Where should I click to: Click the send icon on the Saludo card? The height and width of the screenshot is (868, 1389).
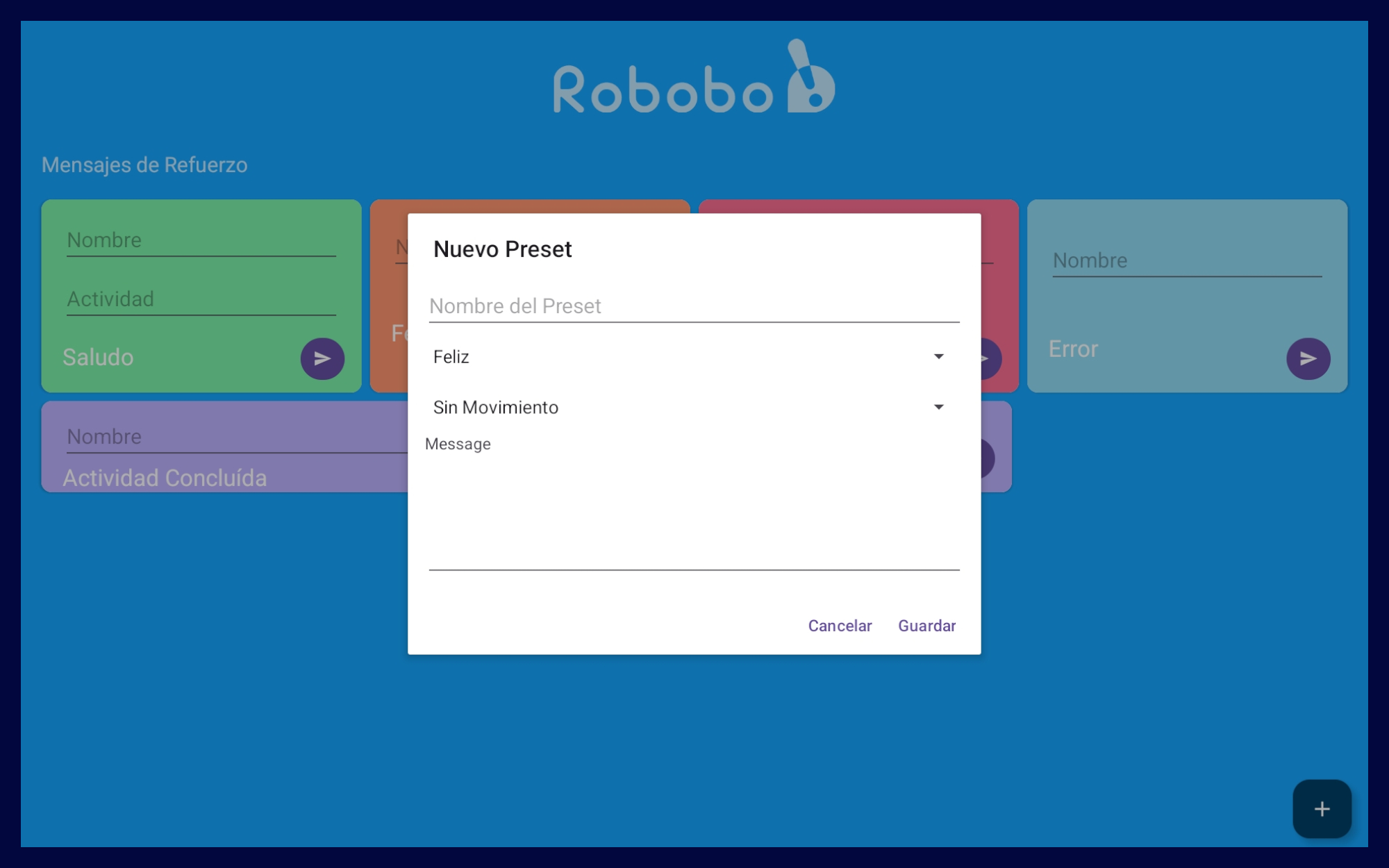(321, 358)
